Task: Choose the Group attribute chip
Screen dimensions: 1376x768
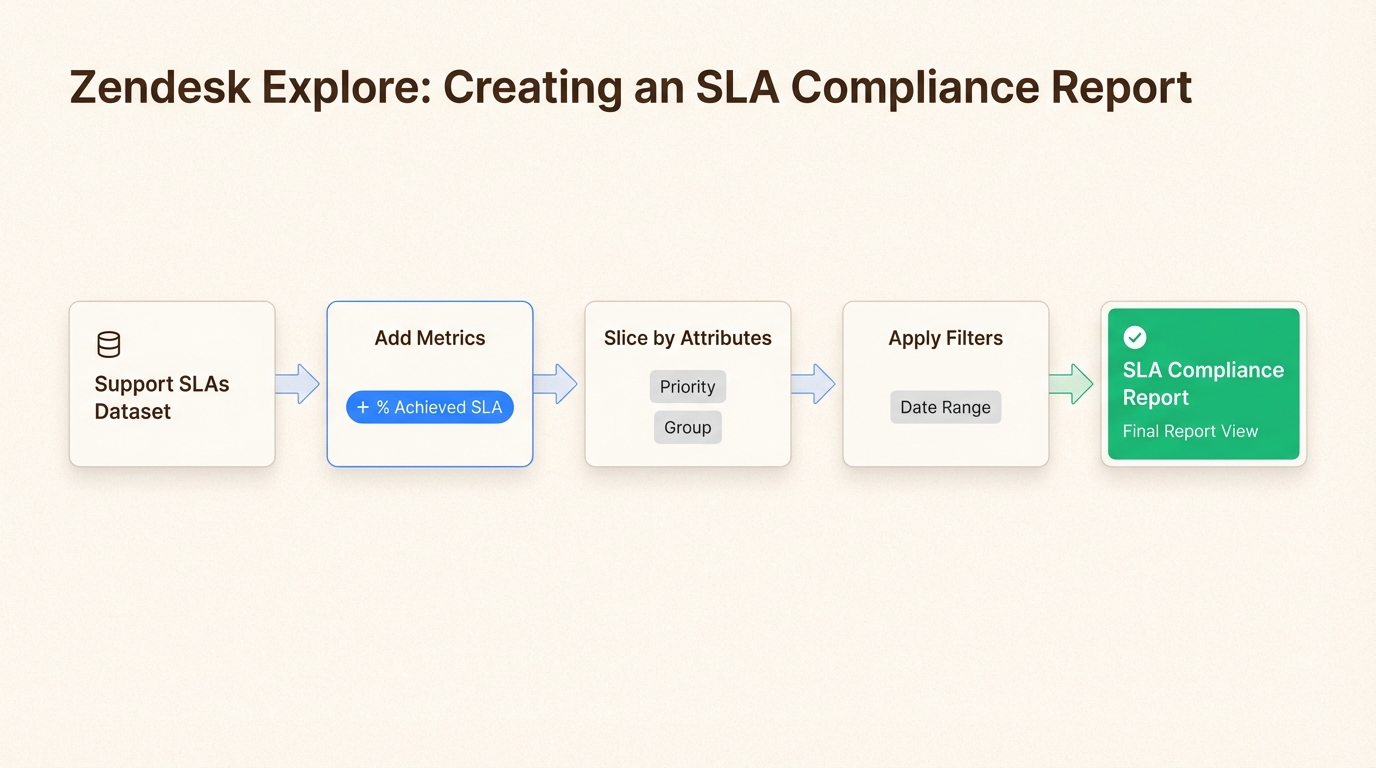Action: [x=687, y=427]
